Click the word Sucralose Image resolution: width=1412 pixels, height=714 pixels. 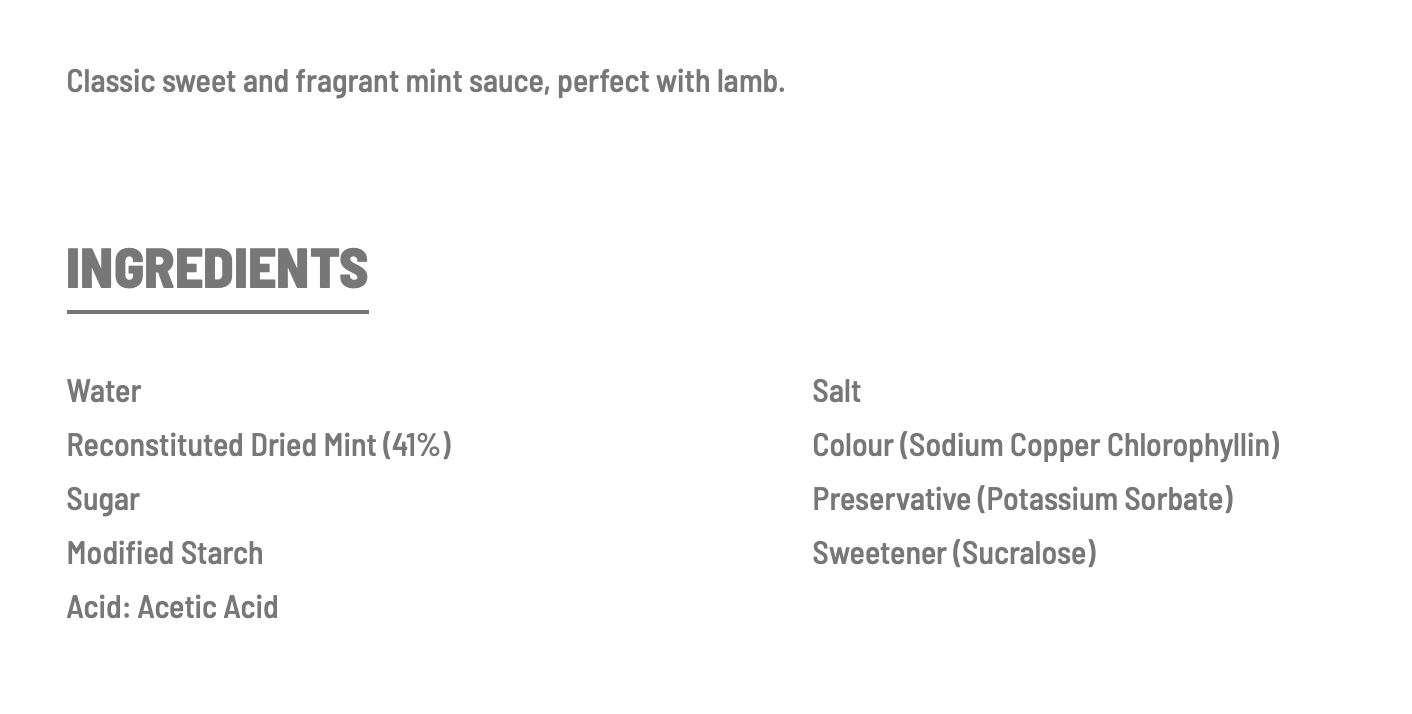1024,553
